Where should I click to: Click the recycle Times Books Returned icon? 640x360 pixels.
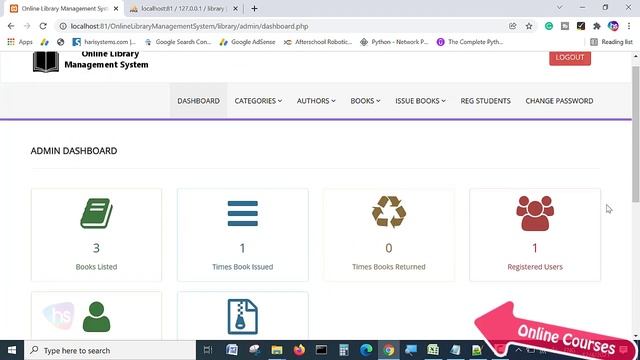389,212
